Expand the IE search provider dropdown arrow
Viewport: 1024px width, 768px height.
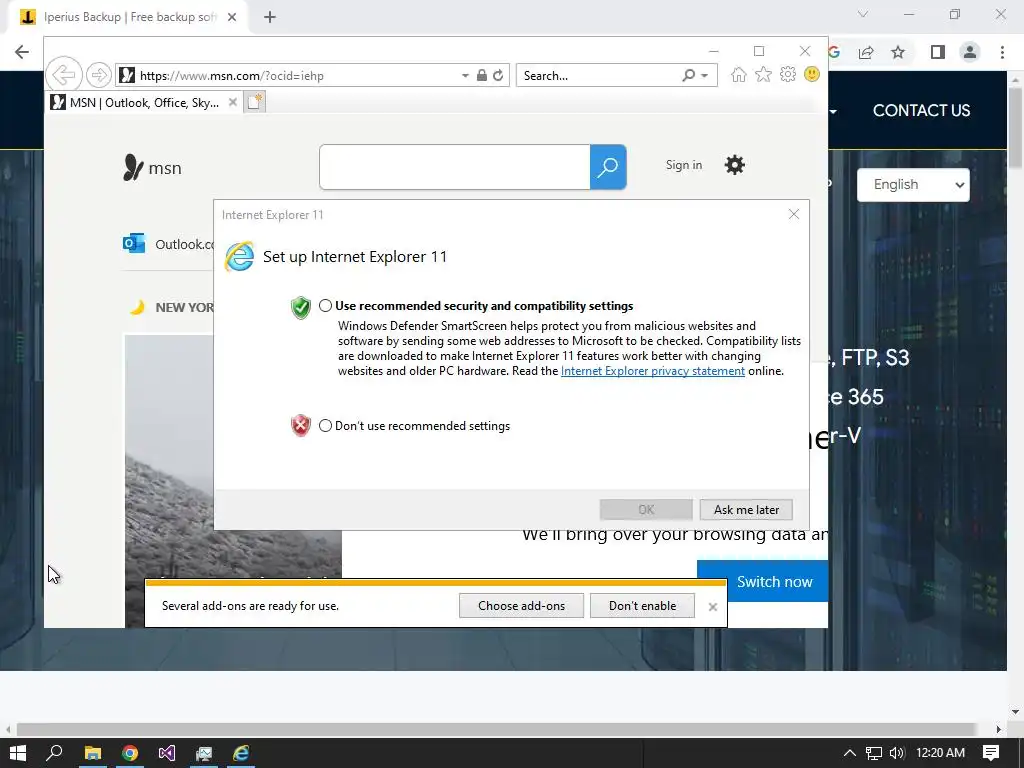pos(705,76)
